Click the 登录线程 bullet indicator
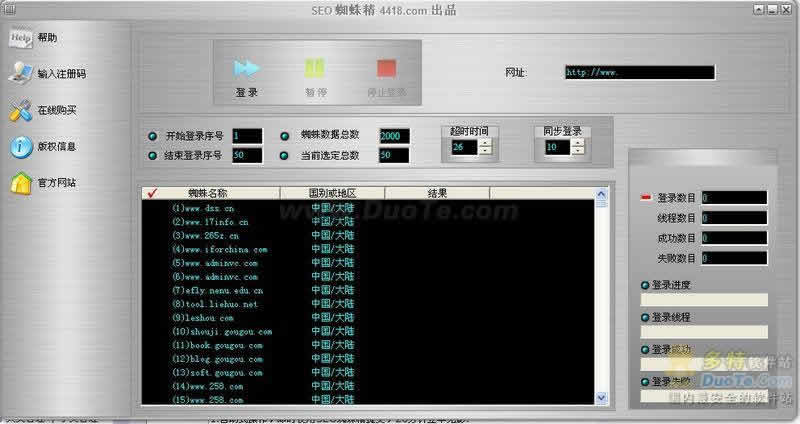 coord(645,317)
